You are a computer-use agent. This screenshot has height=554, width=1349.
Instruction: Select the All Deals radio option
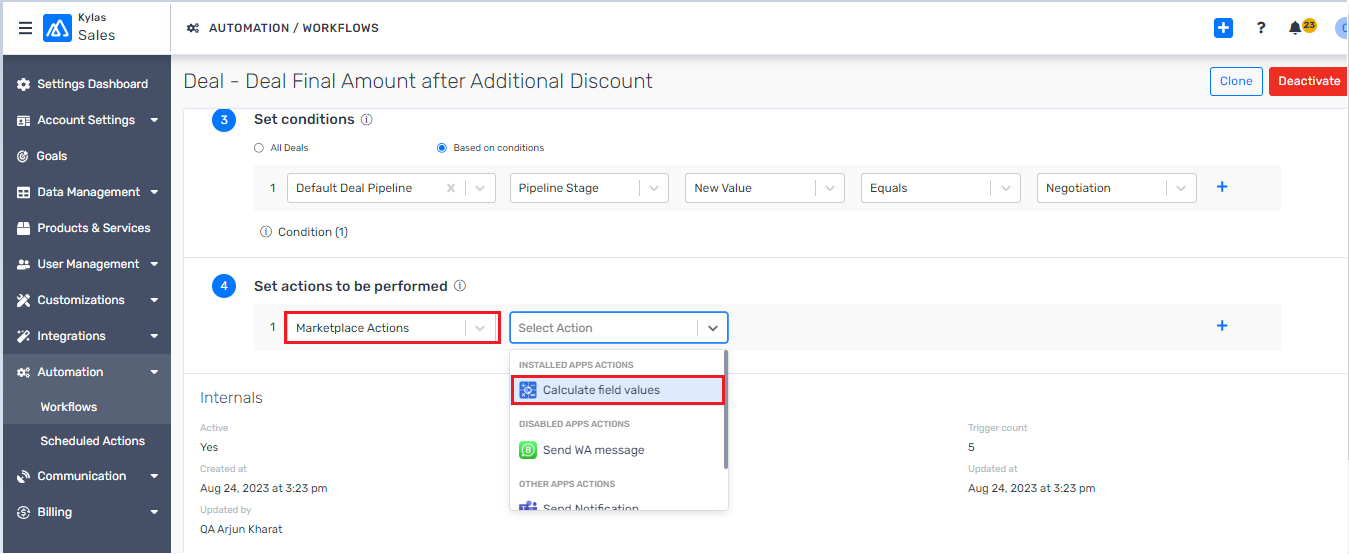[259, 148]
